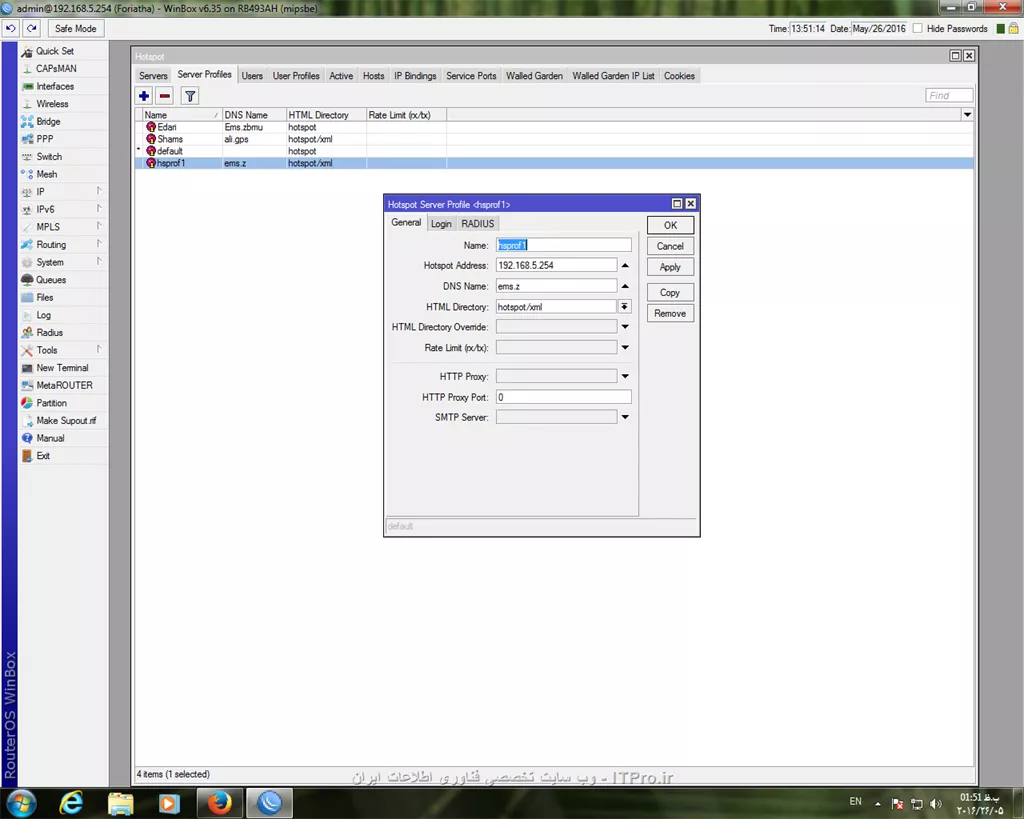Image resolution: width=1024 pixels, height=819 pixels.
Task: Collapse Hotspot Address field arrow
Action: click(625, 265)
